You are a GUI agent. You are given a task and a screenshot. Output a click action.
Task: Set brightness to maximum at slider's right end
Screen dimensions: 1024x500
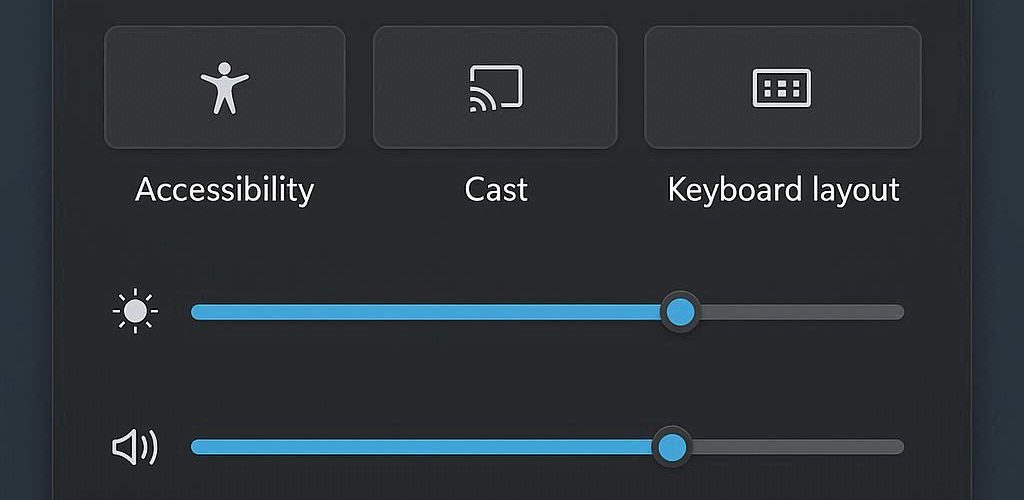(x=900, y=312)
